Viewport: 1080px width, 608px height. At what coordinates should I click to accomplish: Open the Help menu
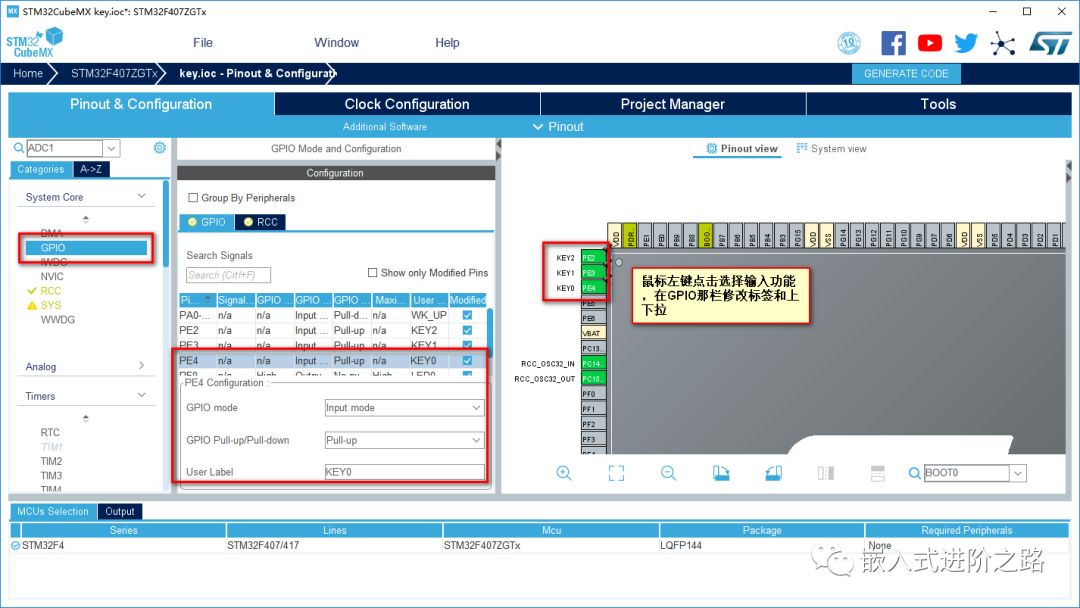[x=447, y=43]
